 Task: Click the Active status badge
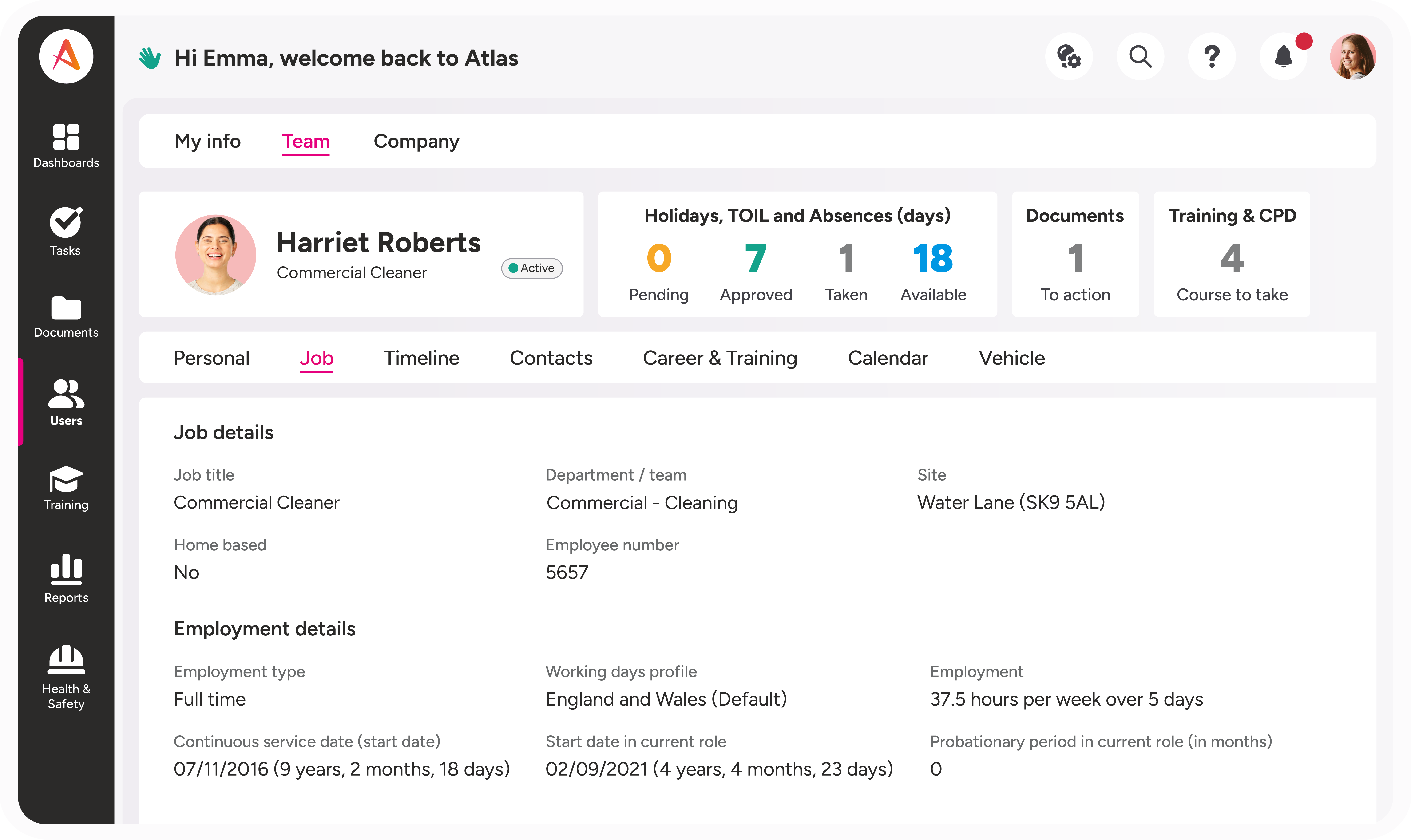point(532,268)
